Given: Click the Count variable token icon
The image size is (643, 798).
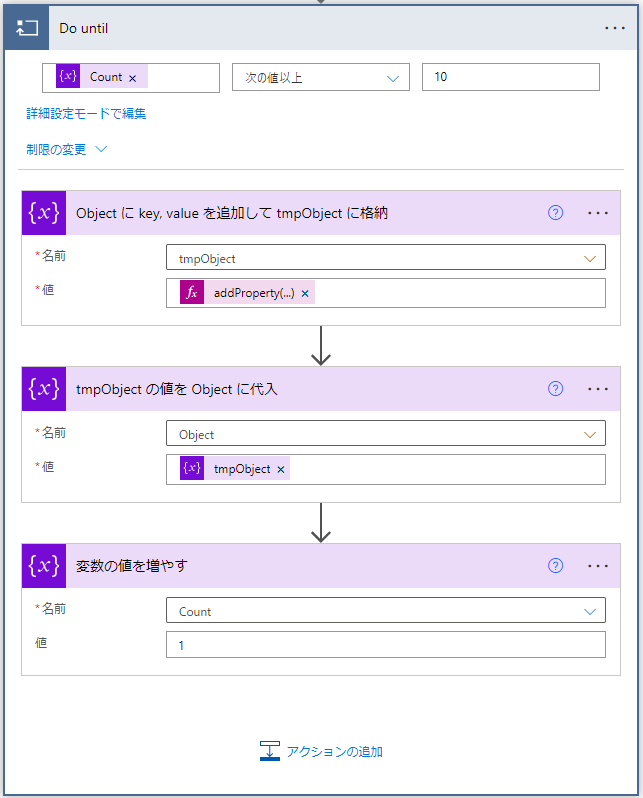Looking at the screenshot, I should [68, 77].
